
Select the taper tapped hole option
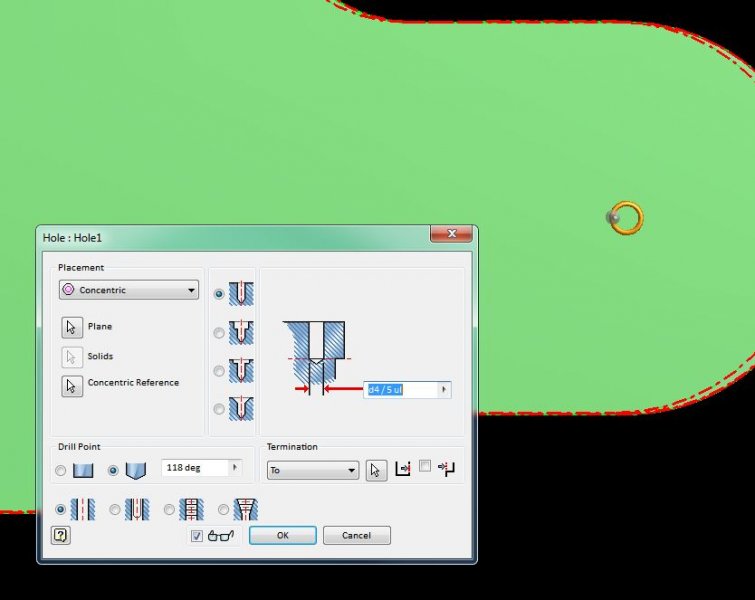(x=223, y=509)
